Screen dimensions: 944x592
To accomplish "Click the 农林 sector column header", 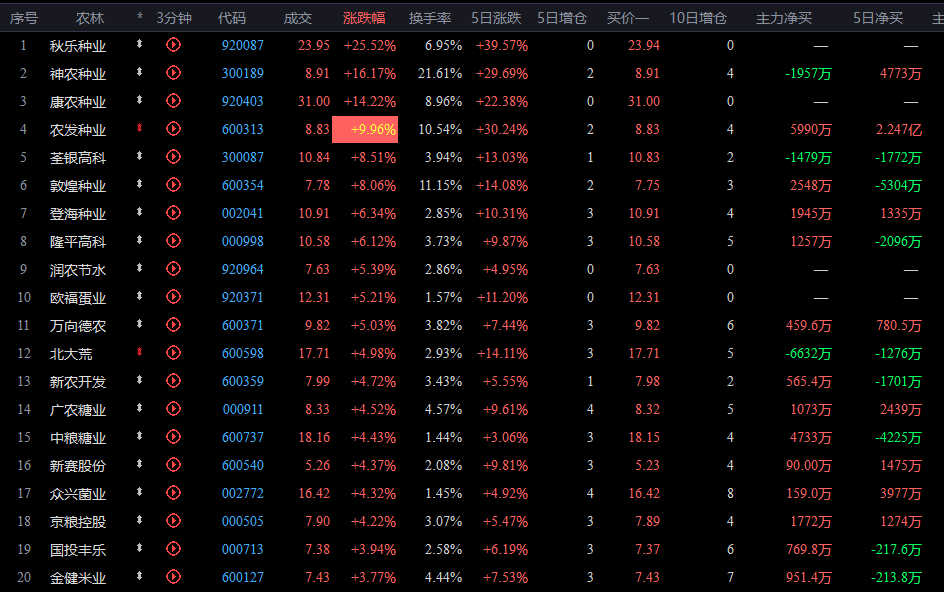I will point(90,18).
